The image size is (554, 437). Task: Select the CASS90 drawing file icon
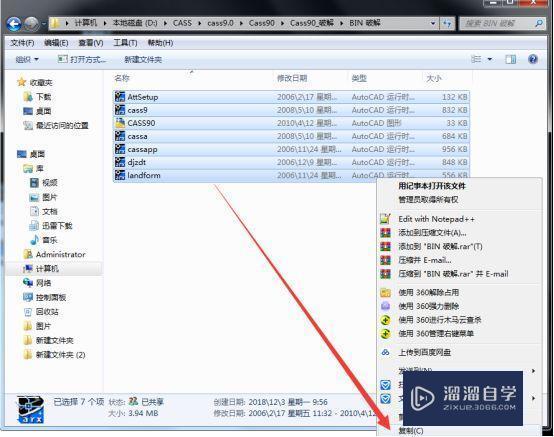click(120, 123)
